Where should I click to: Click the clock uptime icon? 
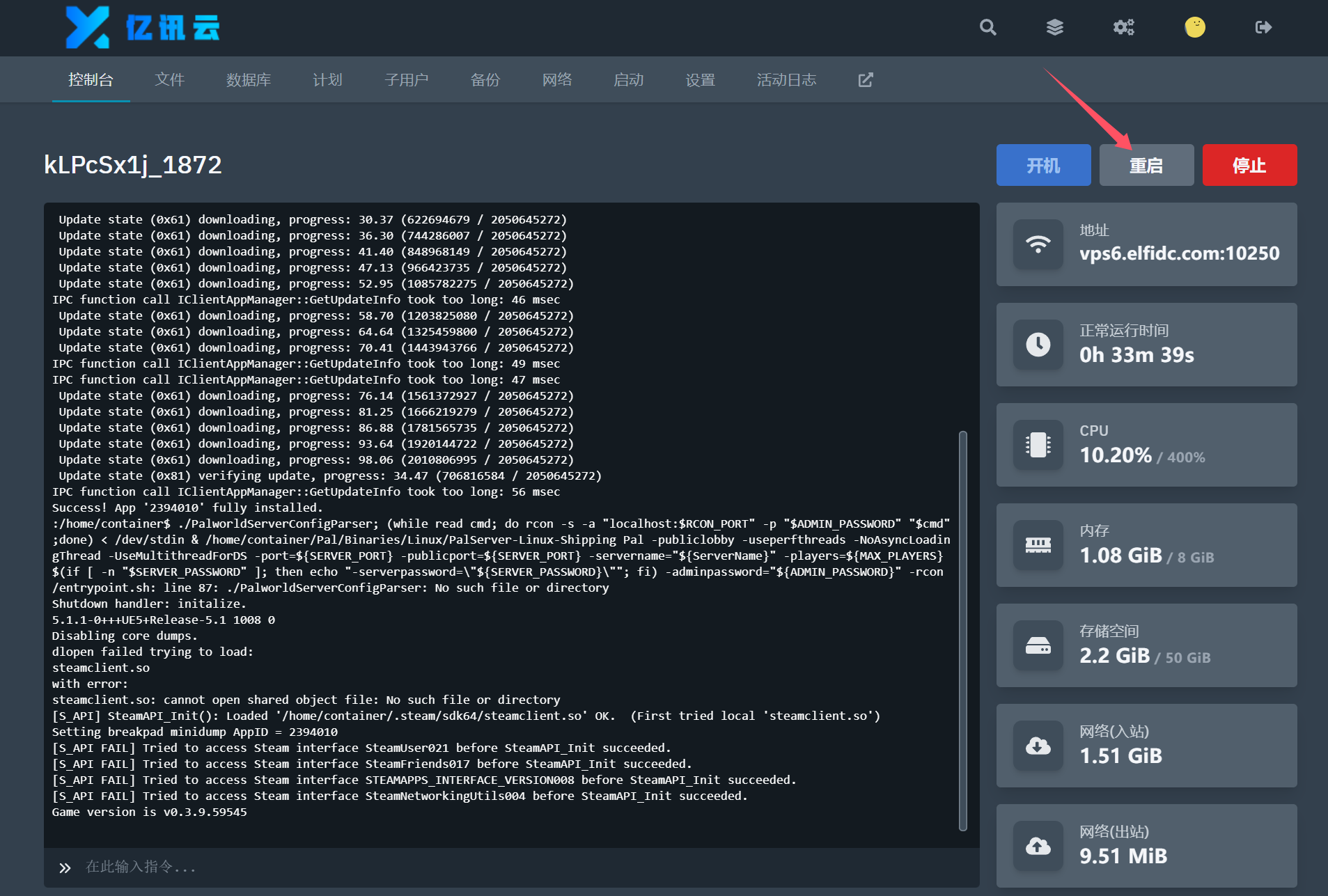point(1038,345)
